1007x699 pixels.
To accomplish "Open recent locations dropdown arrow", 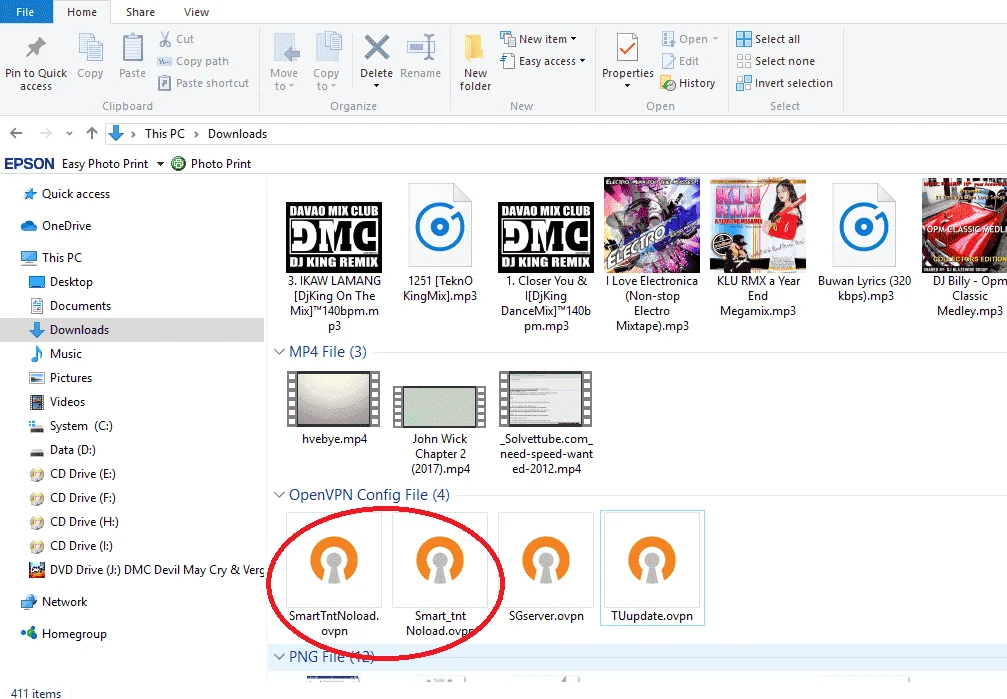I will click(x=69, y=134).
